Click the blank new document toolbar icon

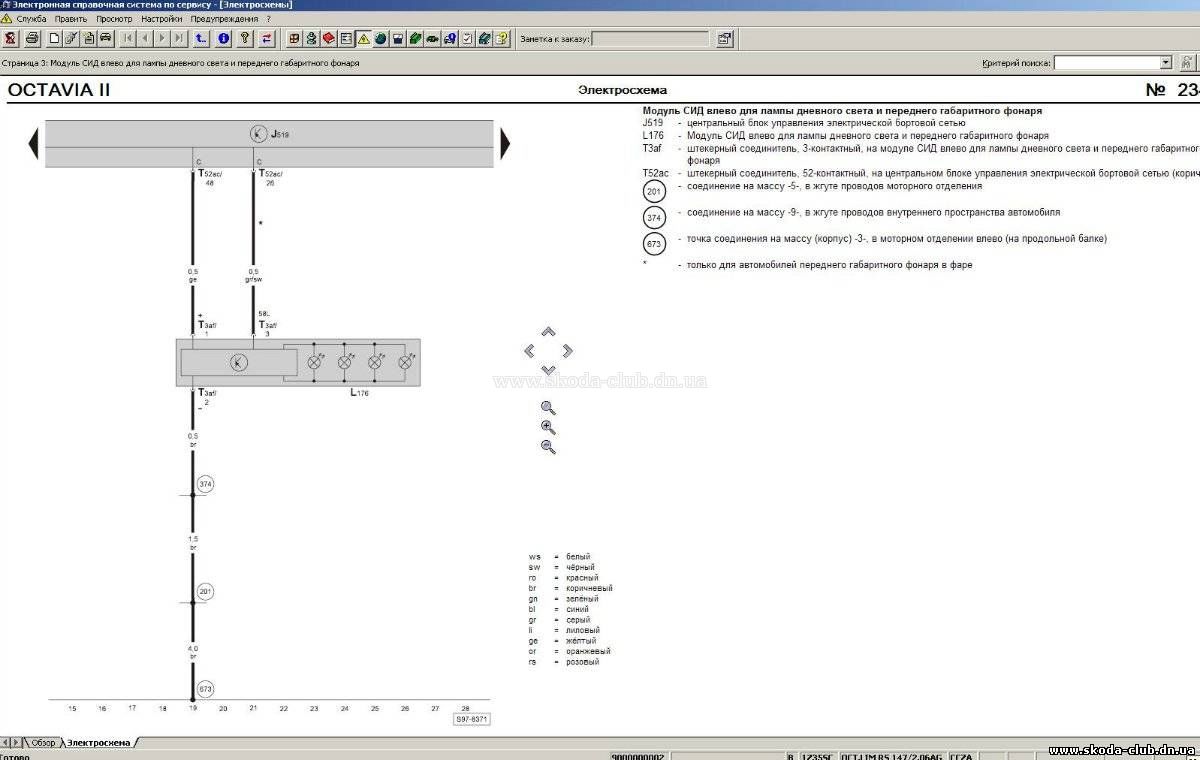(54, 39)
